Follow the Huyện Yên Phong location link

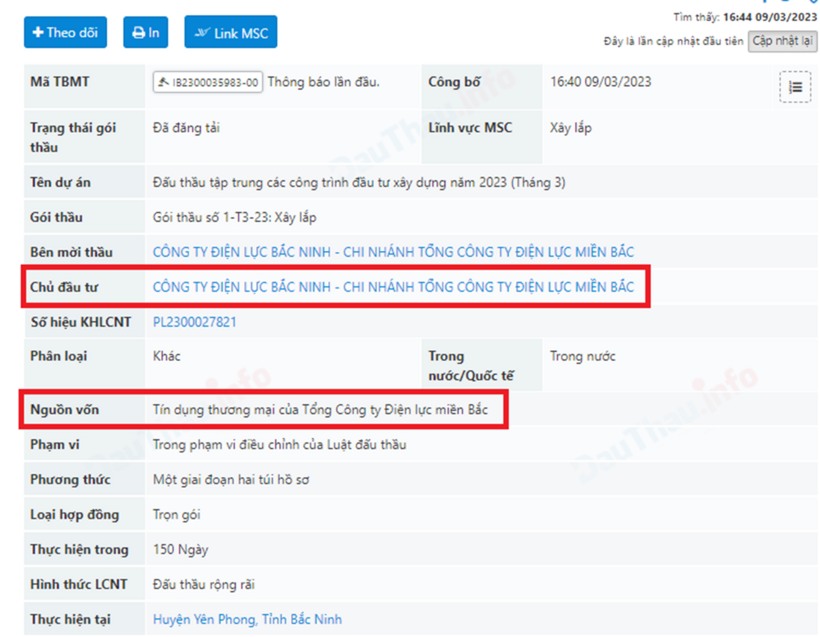pyautogui.click(x=204, y=619)
